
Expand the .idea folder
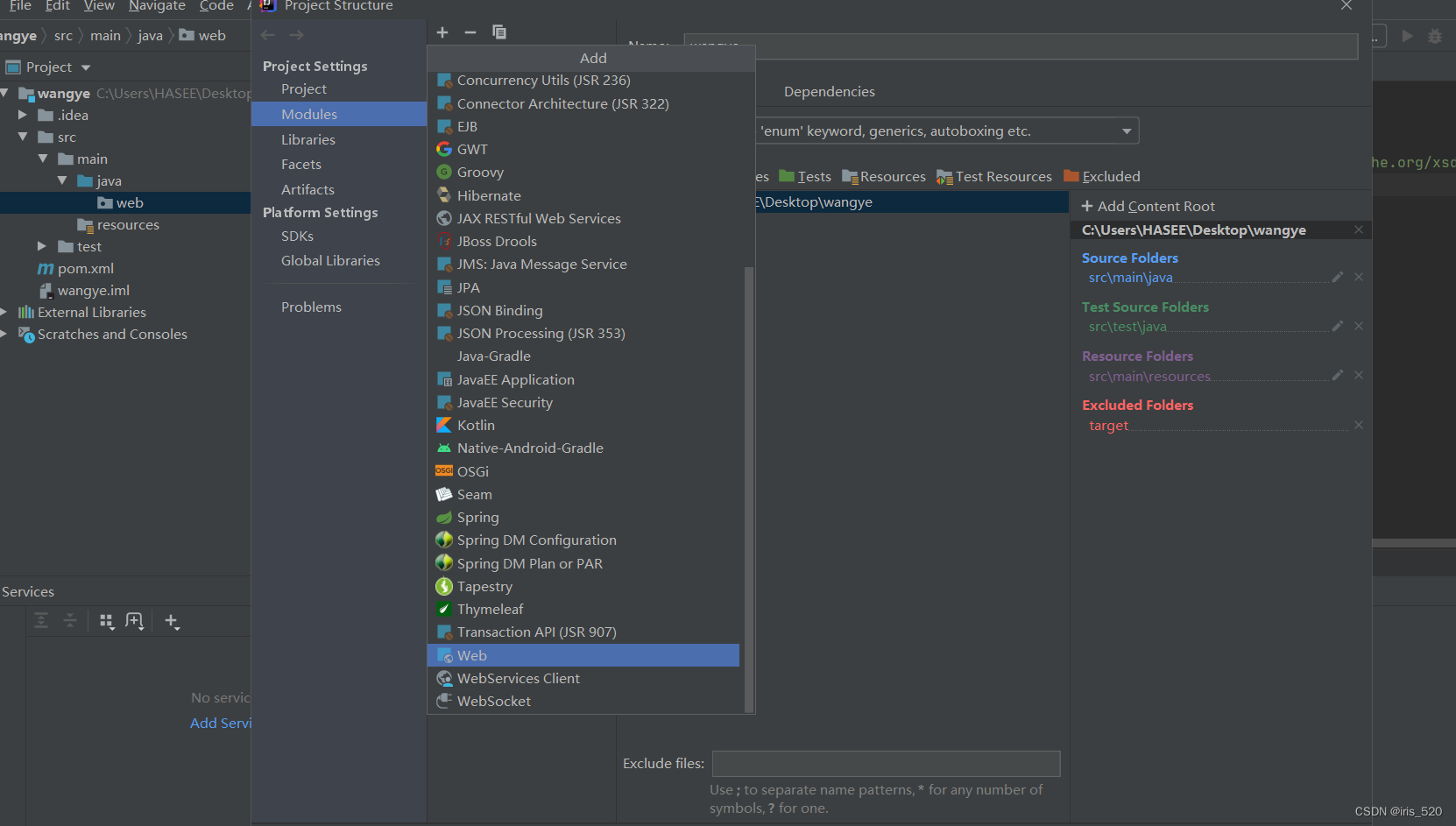(23, 115)
